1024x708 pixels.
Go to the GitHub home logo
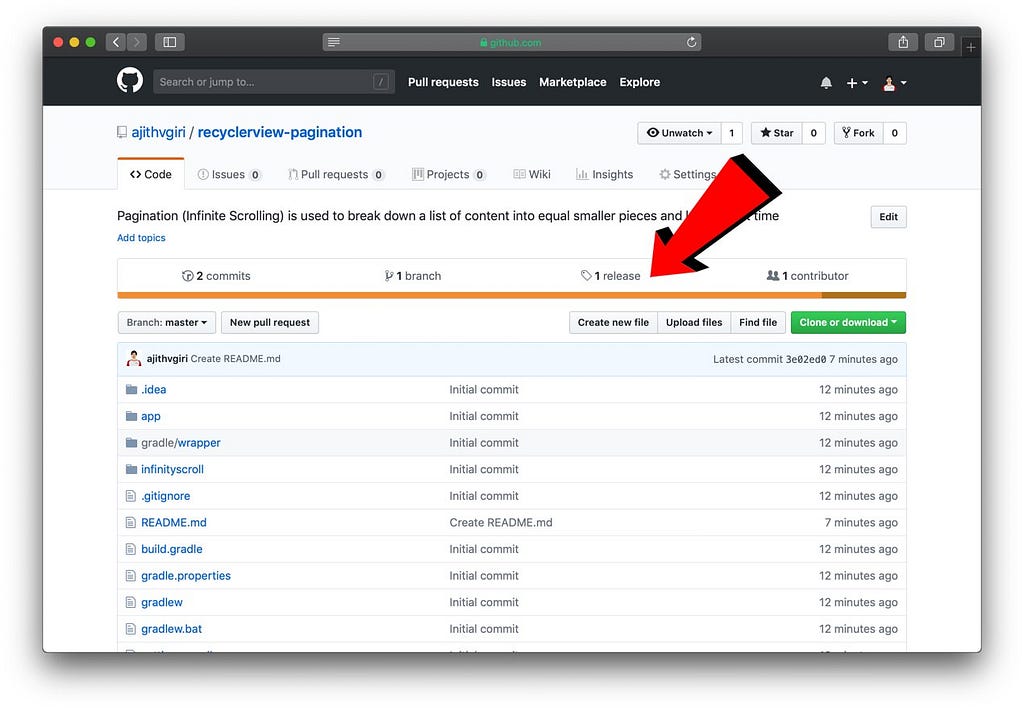130,81
